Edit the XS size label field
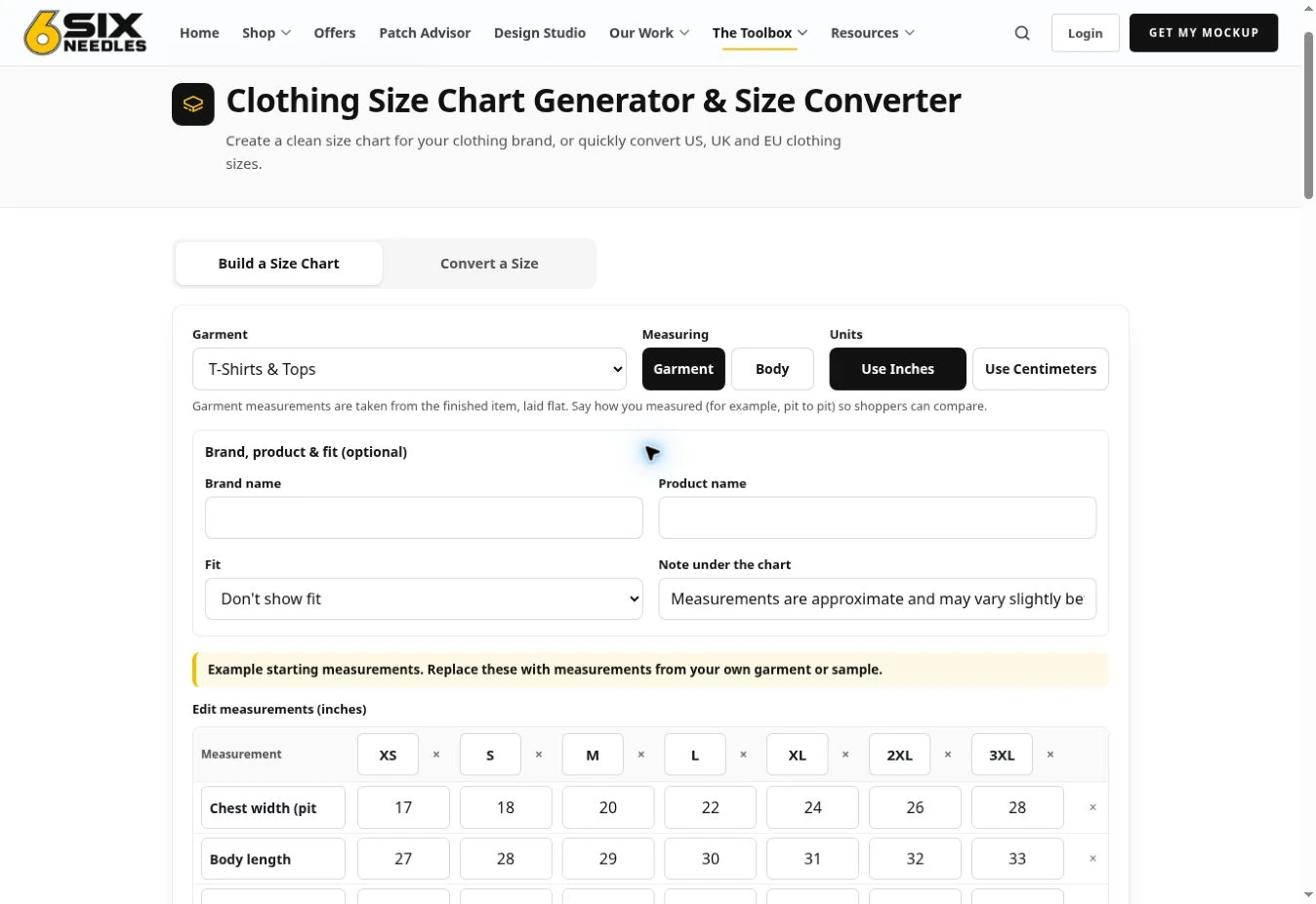 point(388,755)
